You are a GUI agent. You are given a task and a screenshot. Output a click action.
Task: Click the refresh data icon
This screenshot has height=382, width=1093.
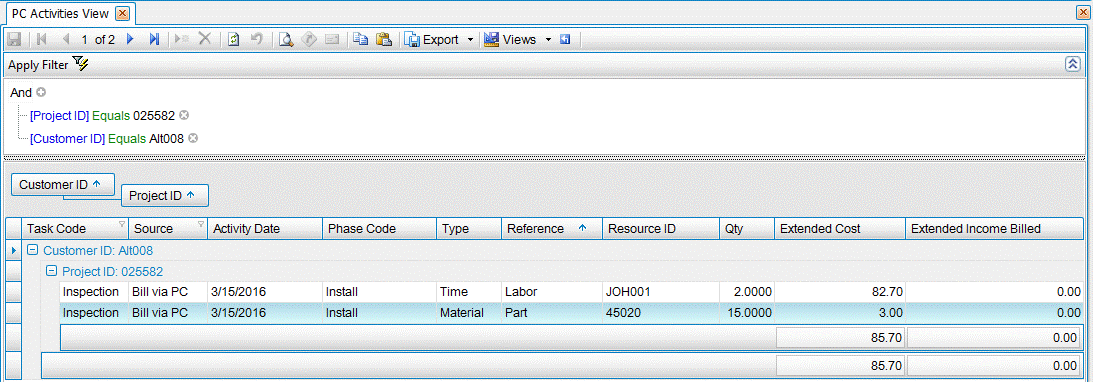coord(234,40)
